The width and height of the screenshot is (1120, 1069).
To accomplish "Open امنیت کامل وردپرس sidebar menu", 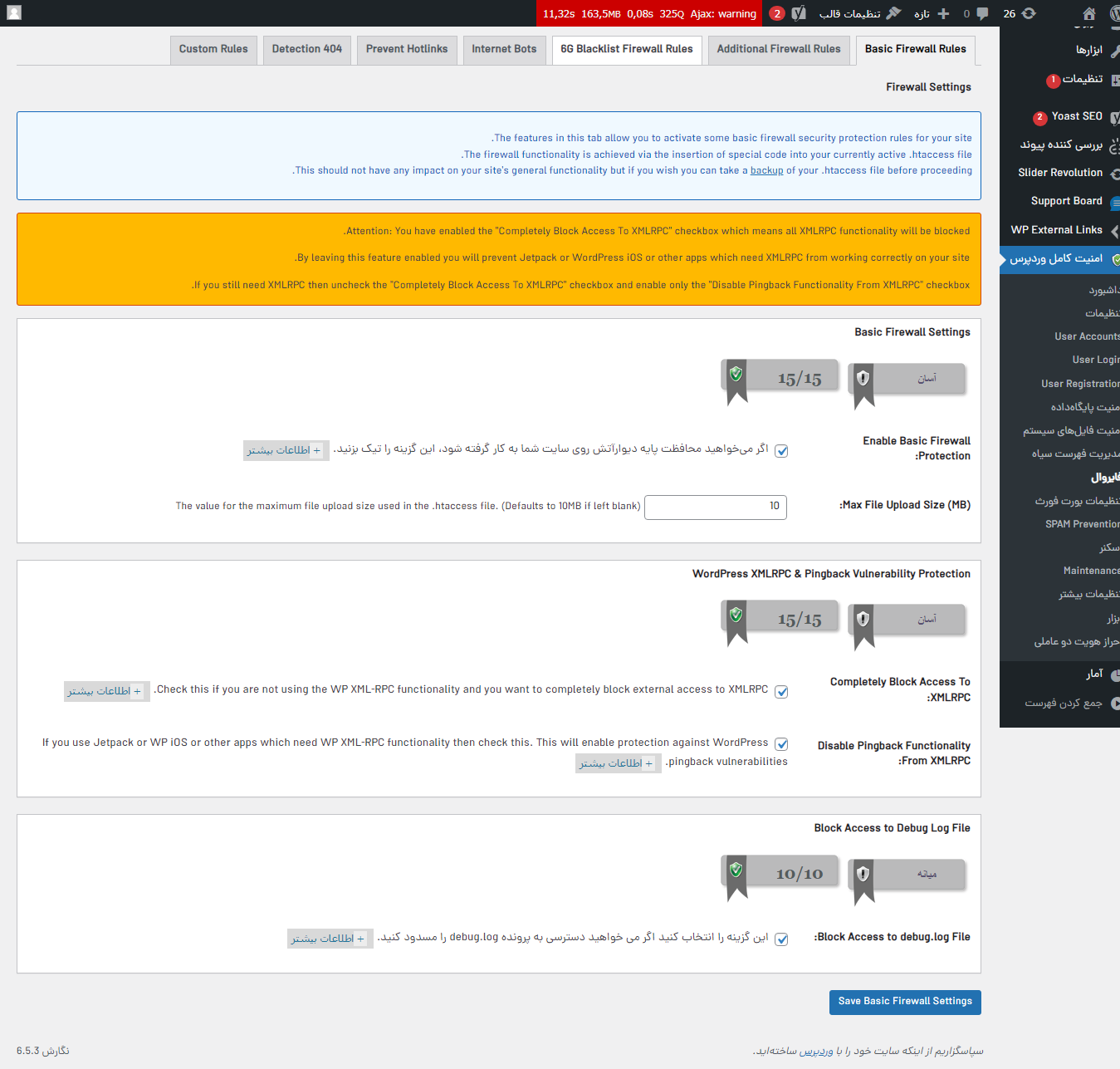I will click(1056, 259).
